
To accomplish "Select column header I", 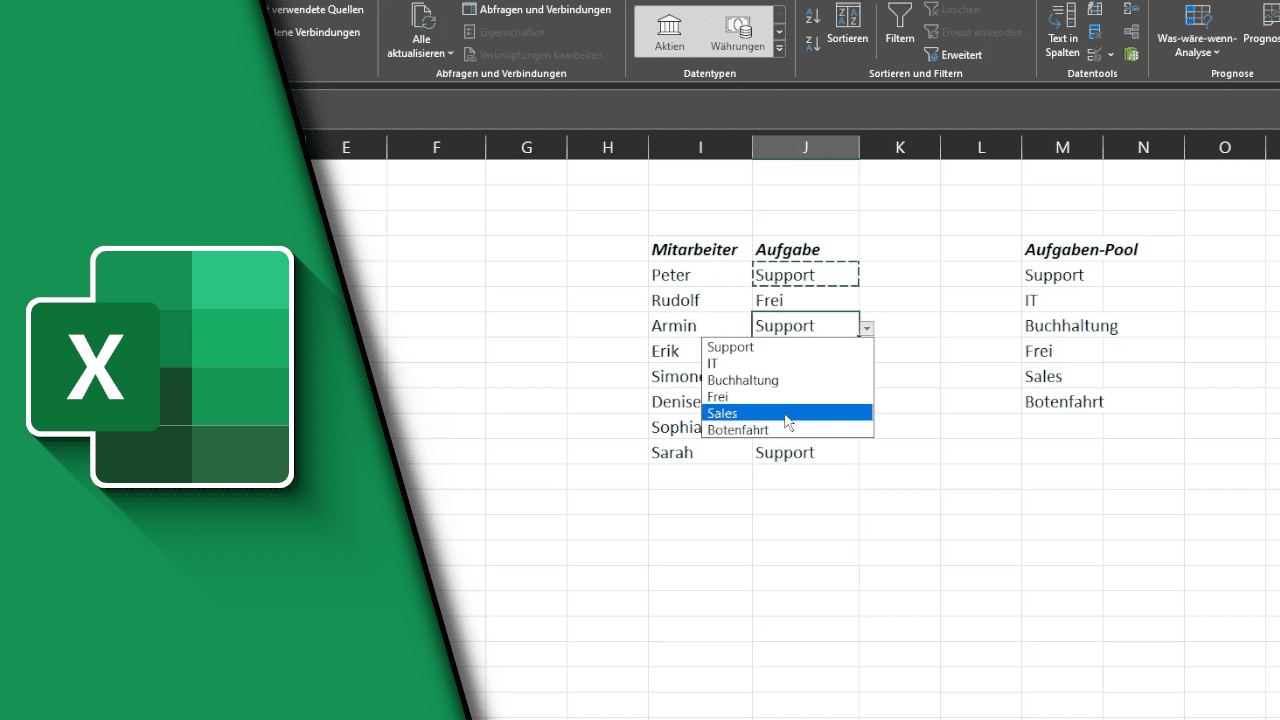I will pyautogui.click(x=700, y=147).
